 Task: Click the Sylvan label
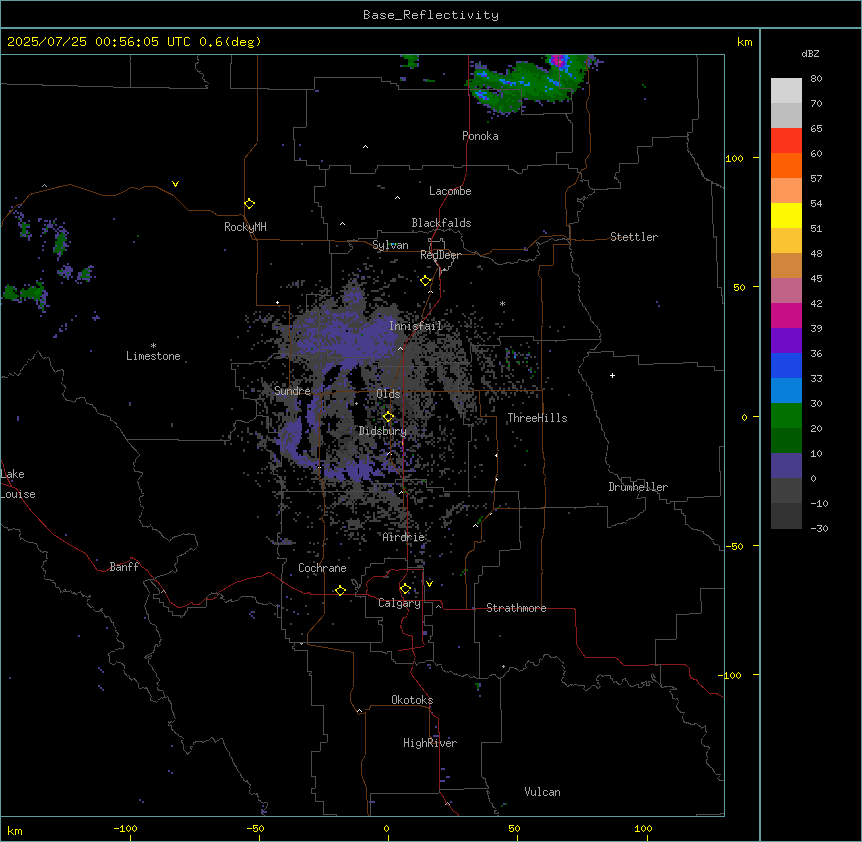[390, 245]
